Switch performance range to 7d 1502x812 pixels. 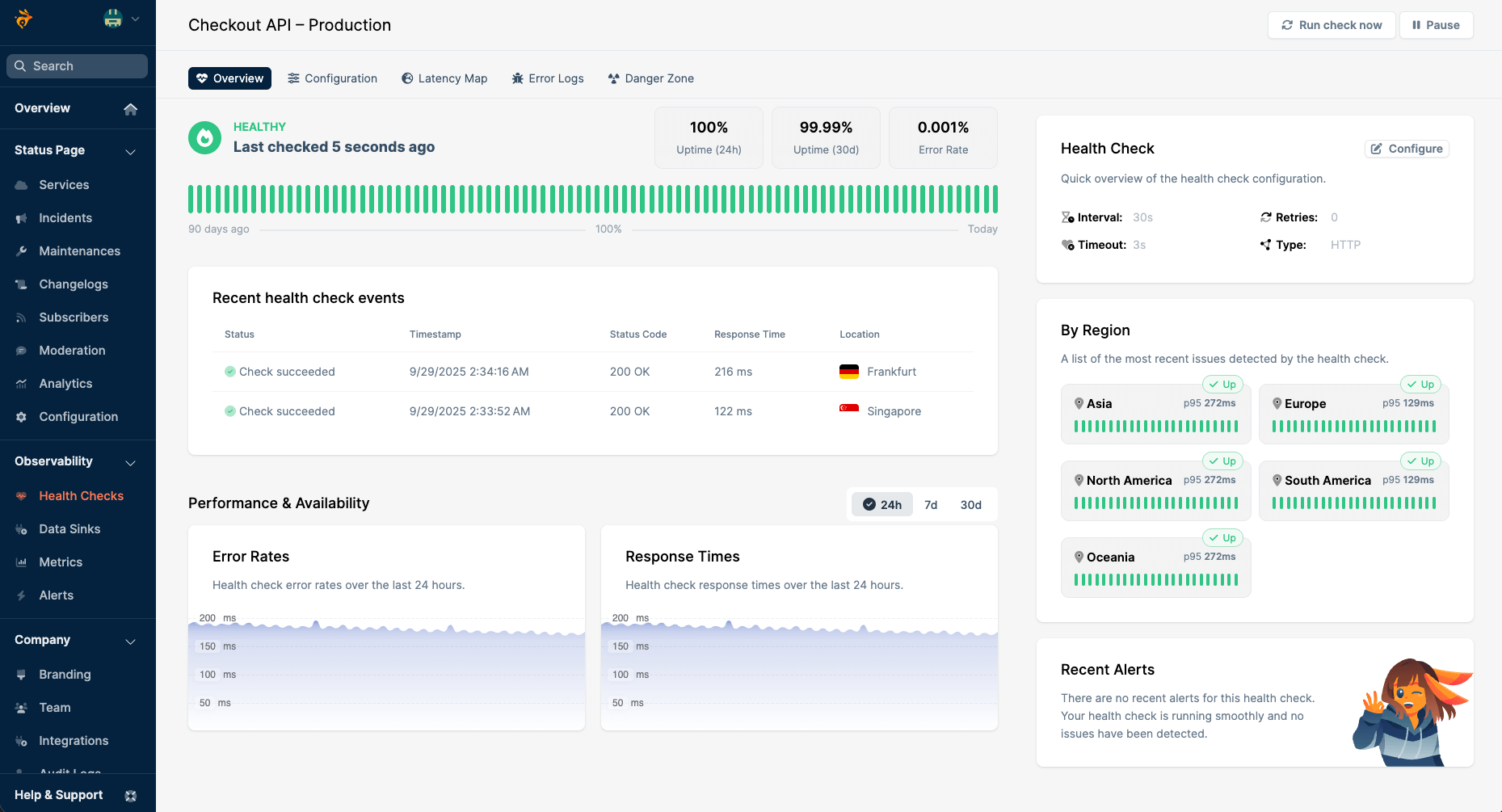(x=931, y=505)
